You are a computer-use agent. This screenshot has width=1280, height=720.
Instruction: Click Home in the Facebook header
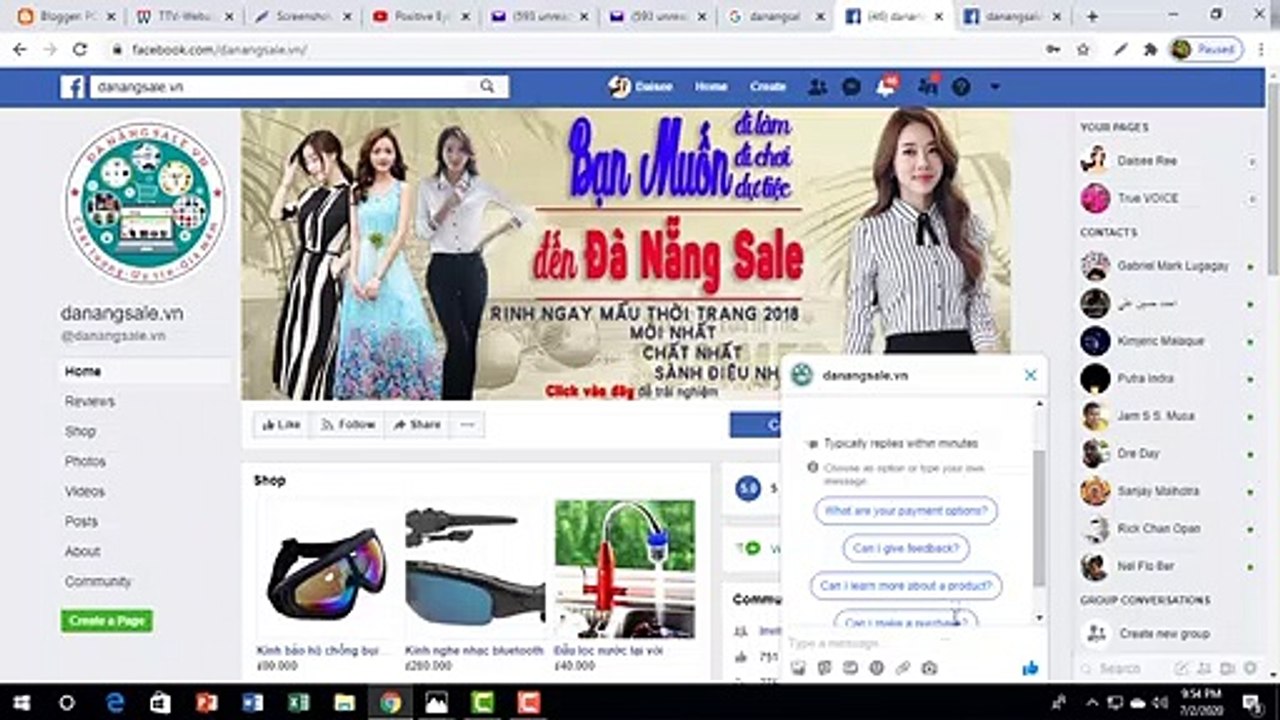[711, 87]
